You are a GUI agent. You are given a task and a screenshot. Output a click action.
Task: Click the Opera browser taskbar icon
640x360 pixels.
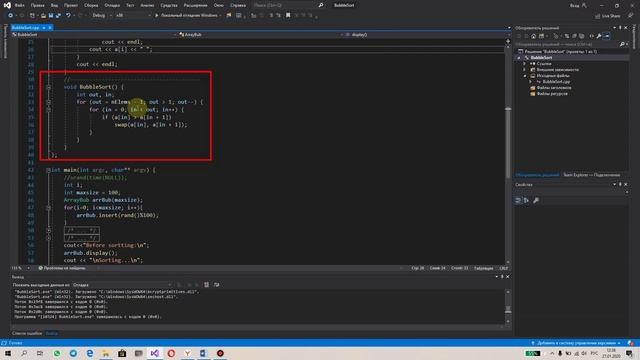click(171, 353)
